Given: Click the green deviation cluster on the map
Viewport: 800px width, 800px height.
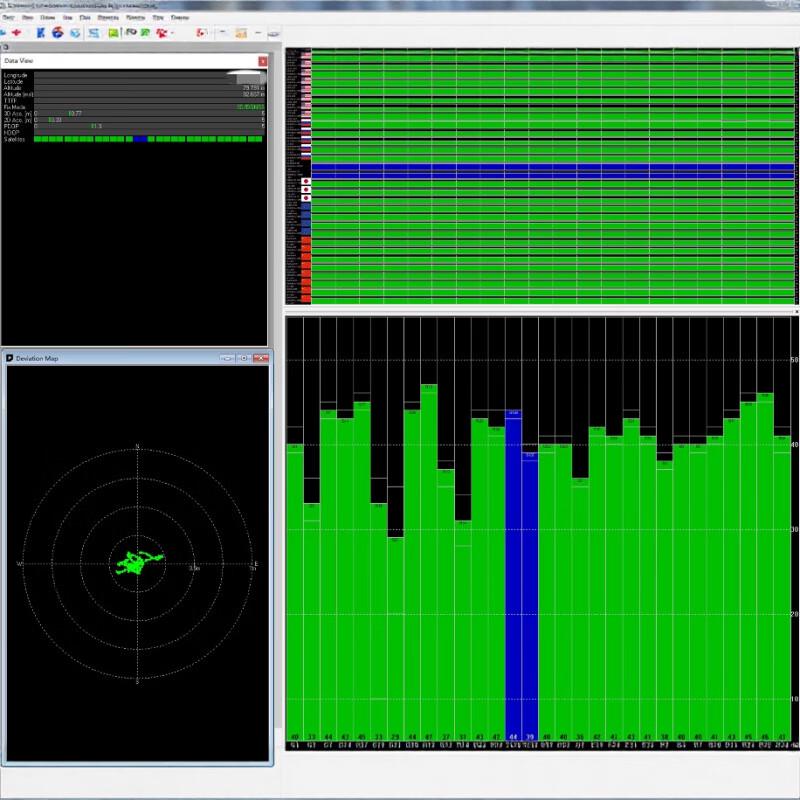Looking at the screenshot, I should pyautogui.click(x=138, y=563).
